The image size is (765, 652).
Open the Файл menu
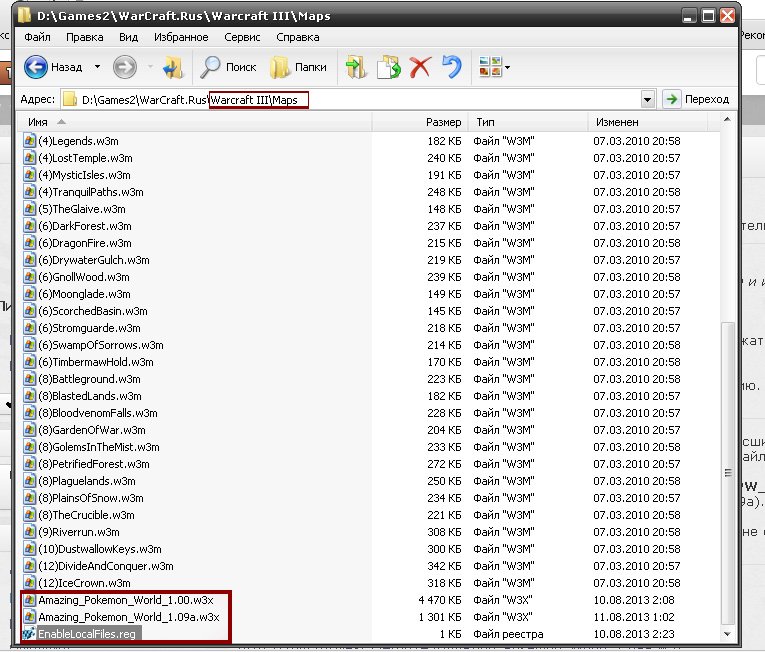click(37, 37)
